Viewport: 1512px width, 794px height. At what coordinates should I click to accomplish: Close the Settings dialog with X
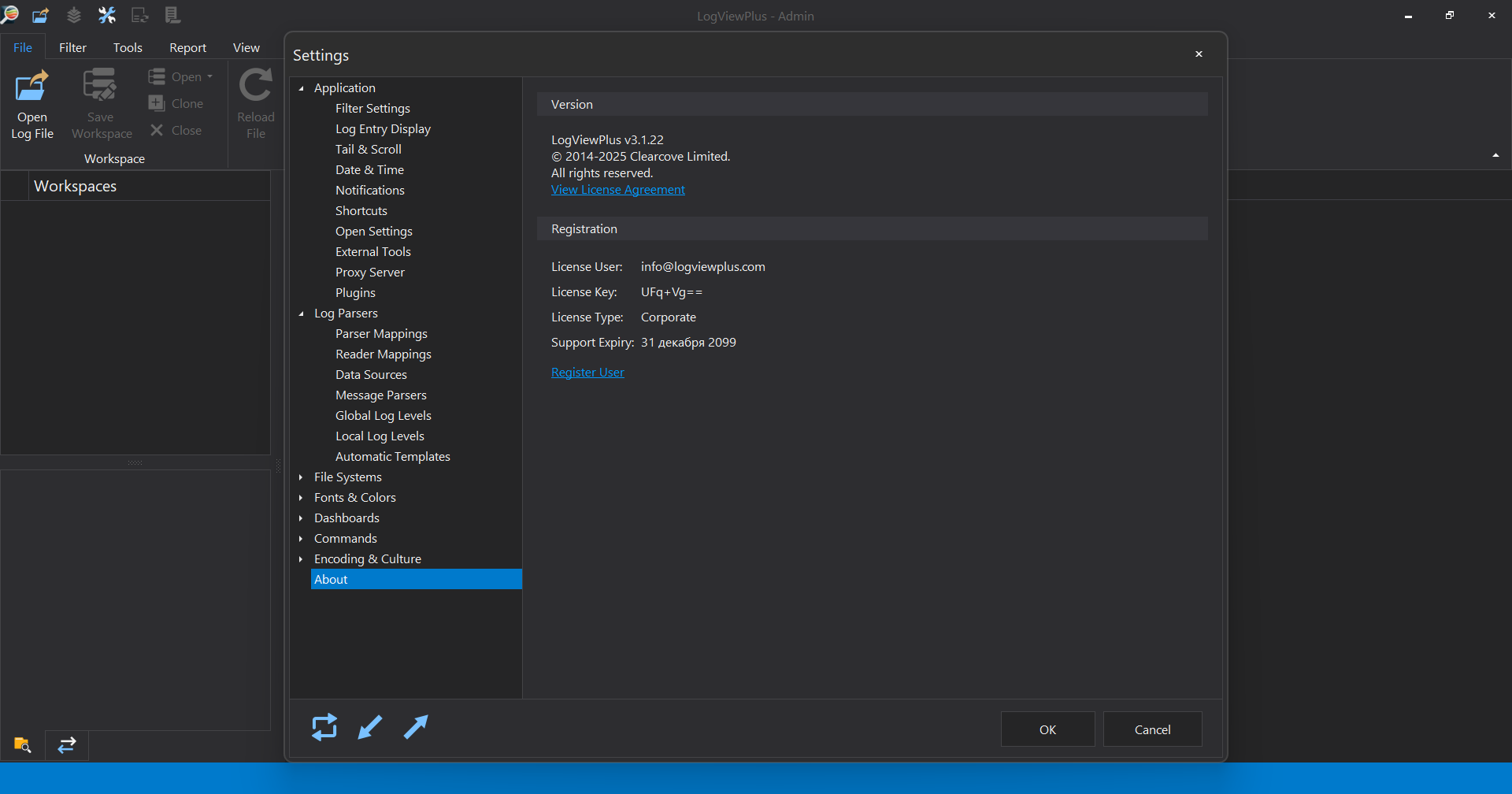pos(1199,54)
